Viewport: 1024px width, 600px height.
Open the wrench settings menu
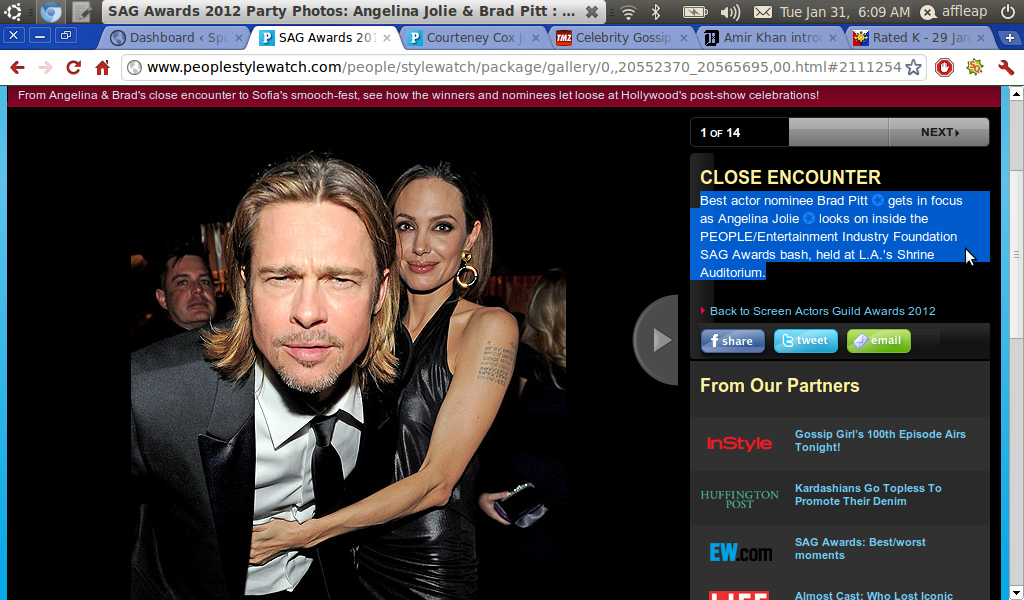(1006, 67)
